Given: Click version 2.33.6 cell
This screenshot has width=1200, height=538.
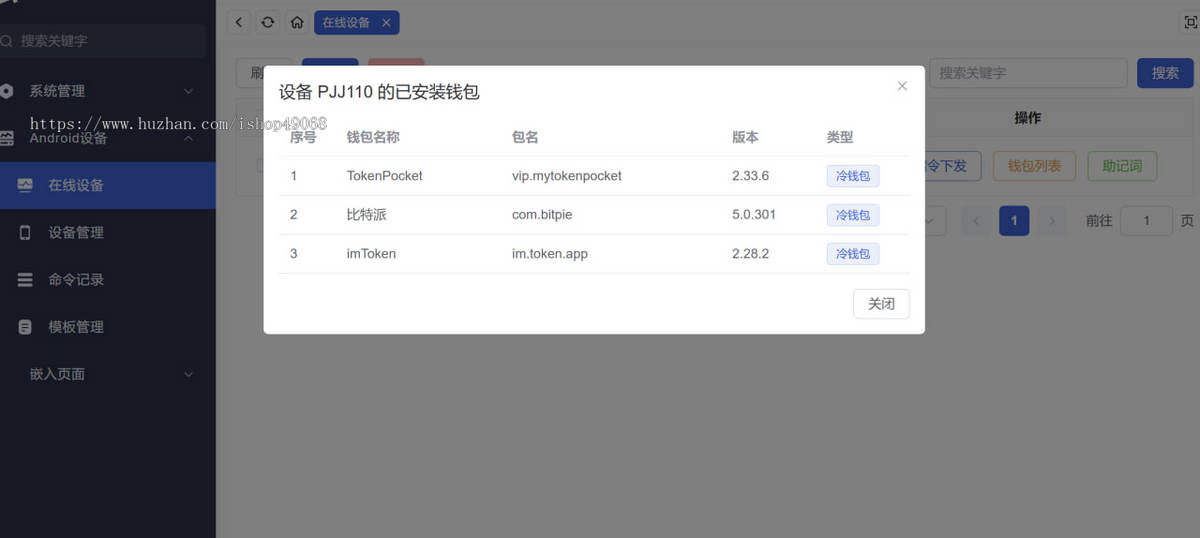Looking at the screenshot, I should coord(750,176).
